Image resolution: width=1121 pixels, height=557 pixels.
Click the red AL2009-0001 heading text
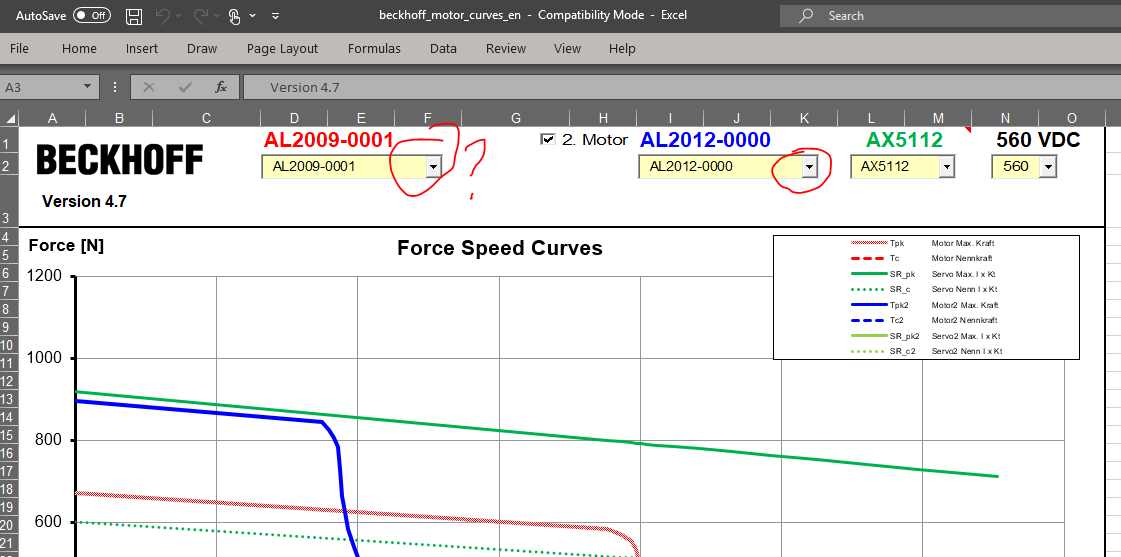pos(329,139)
